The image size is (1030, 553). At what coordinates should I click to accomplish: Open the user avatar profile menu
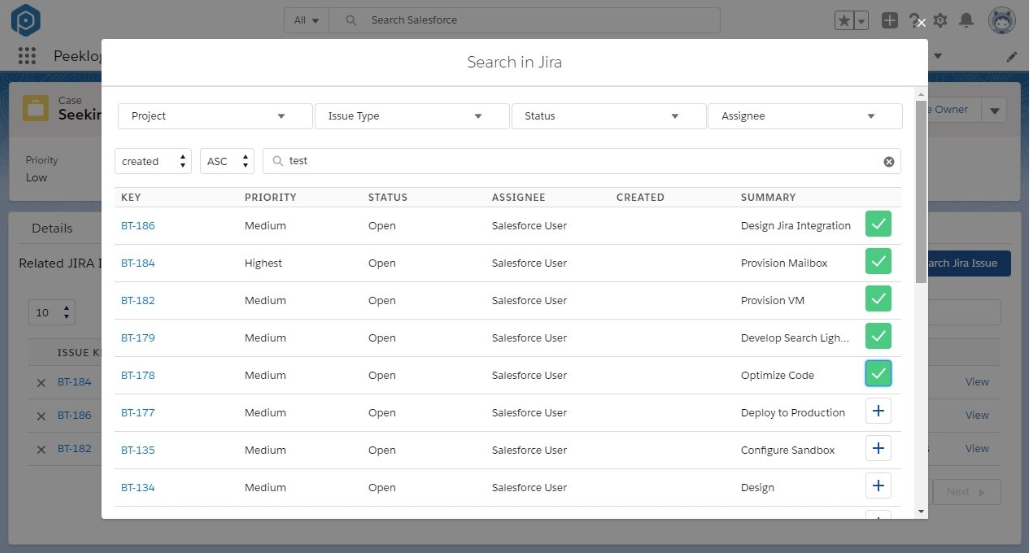click(1002, 20)
